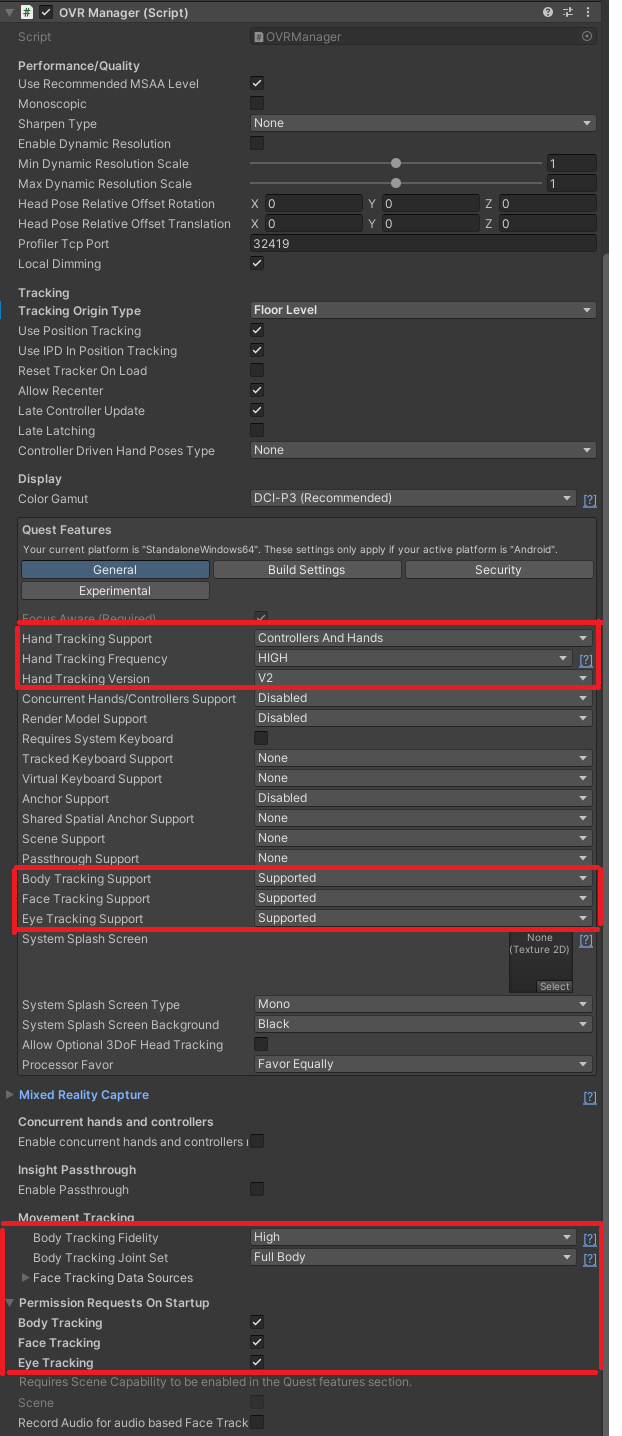Image resolution: width=622 pixels, height=1436 pixels.
Task: Open Passthrough Support dropdown
Action: tap(423, 858)
